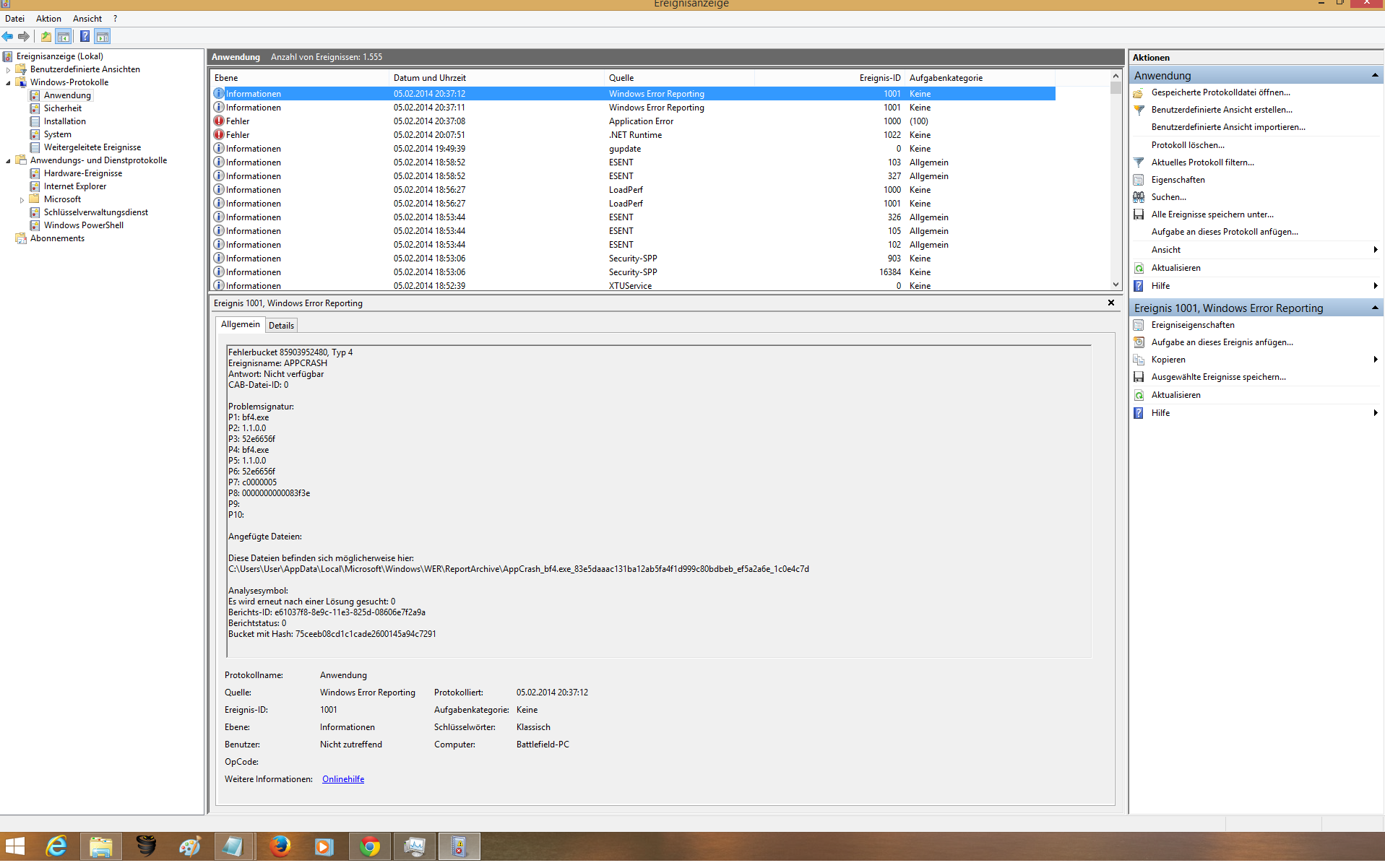Open the Ansicht submenu arrow in Aktionen
Screen dimensions: 1385x868
pos(1375,250)
